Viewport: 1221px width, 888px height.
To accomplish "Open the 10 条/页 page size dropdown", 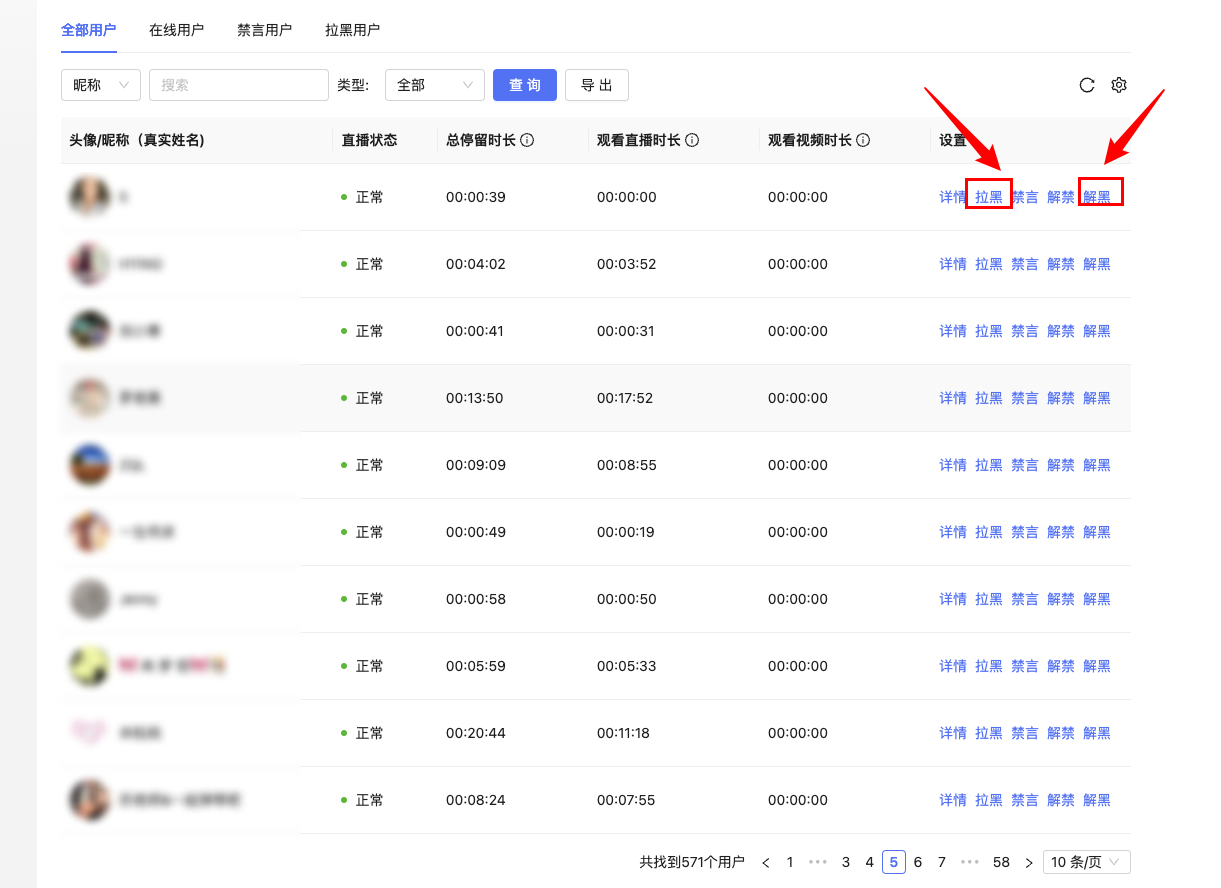I will pyautogui.click(x=1086, y=862).
